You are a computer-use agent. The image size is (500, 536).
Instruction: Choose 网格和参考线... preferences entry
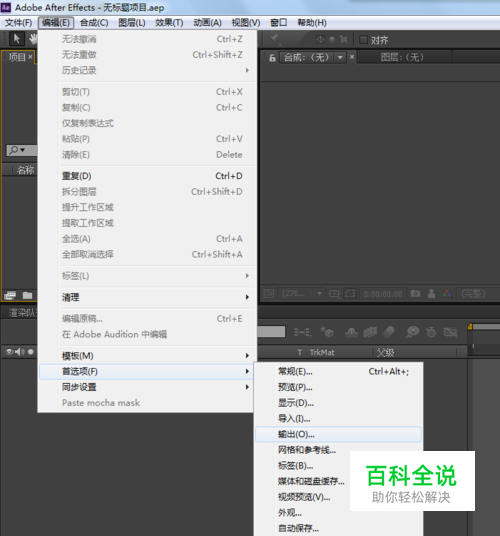pos(307,450)
